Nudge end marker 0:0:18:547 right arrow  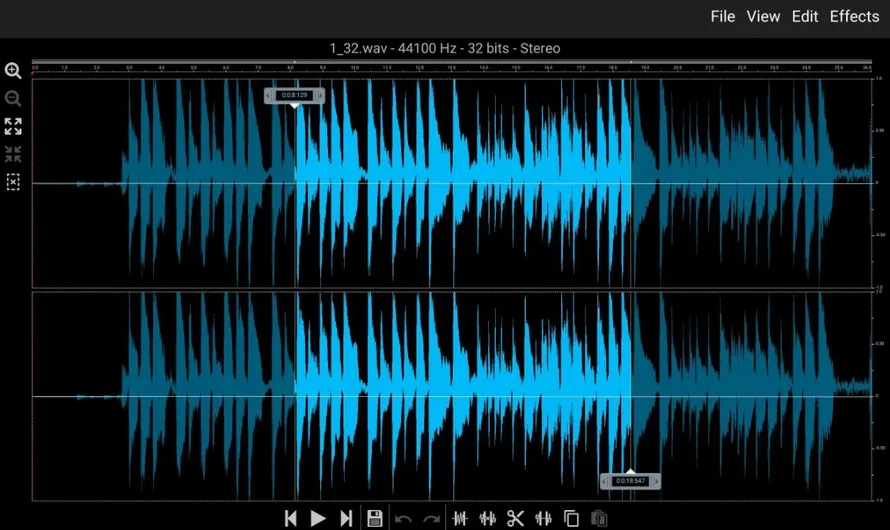656,481
